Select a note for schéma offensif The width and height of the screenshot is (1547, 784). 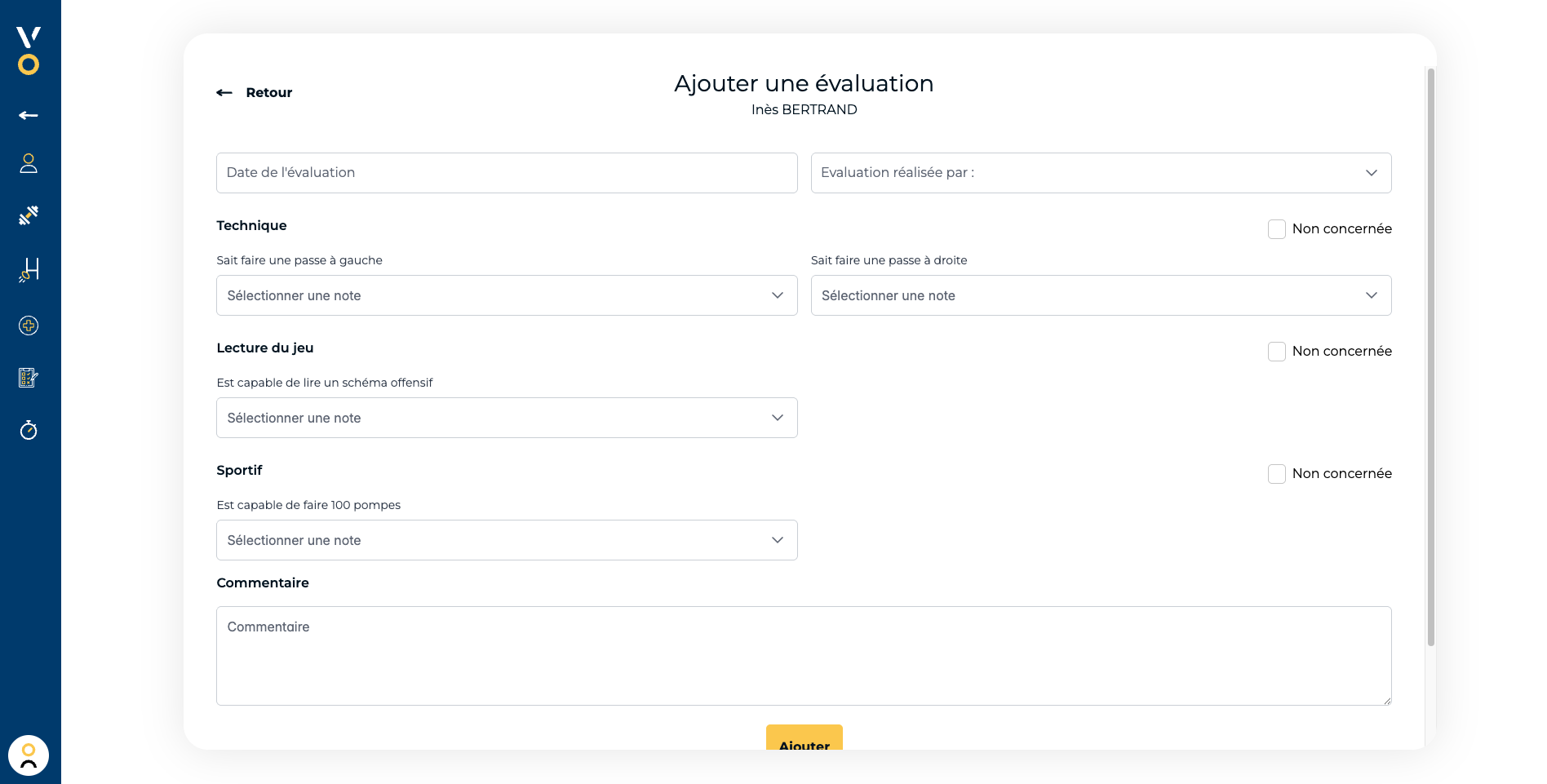point(506,418)
